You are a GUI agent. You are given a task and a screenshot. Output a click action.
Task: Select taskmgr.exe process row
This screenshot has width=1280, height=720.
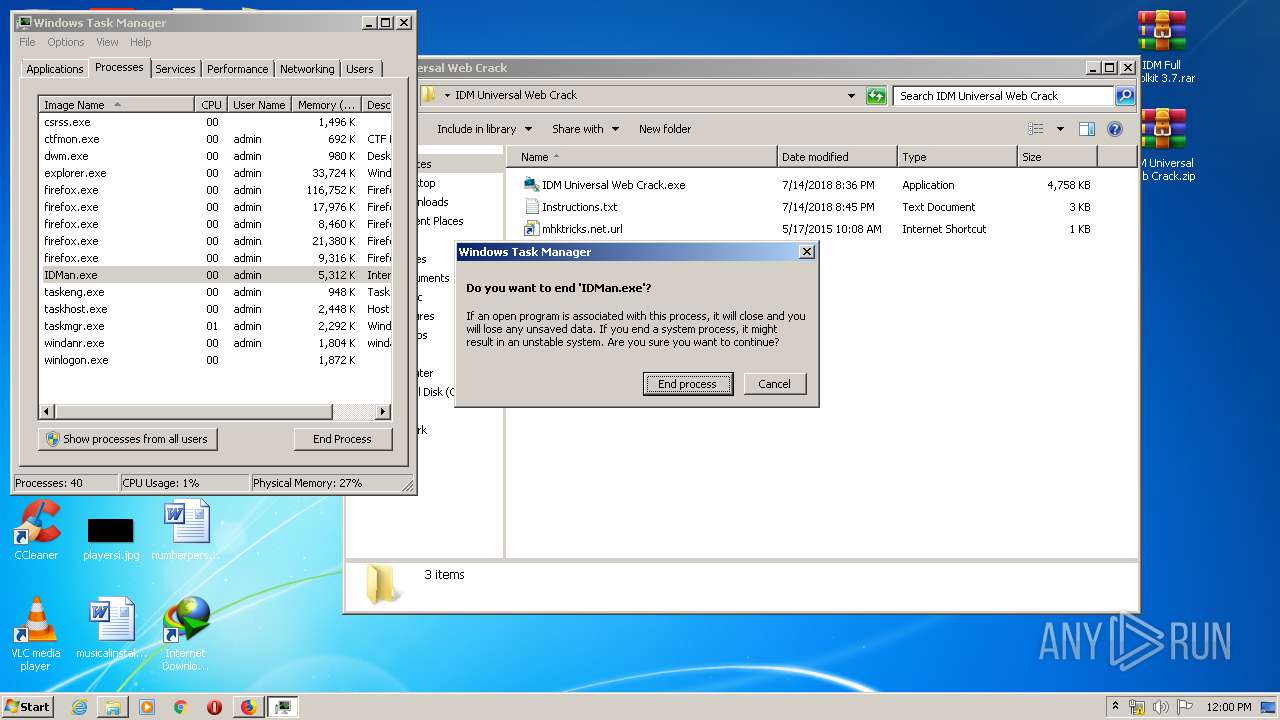(x=215, y=326)
